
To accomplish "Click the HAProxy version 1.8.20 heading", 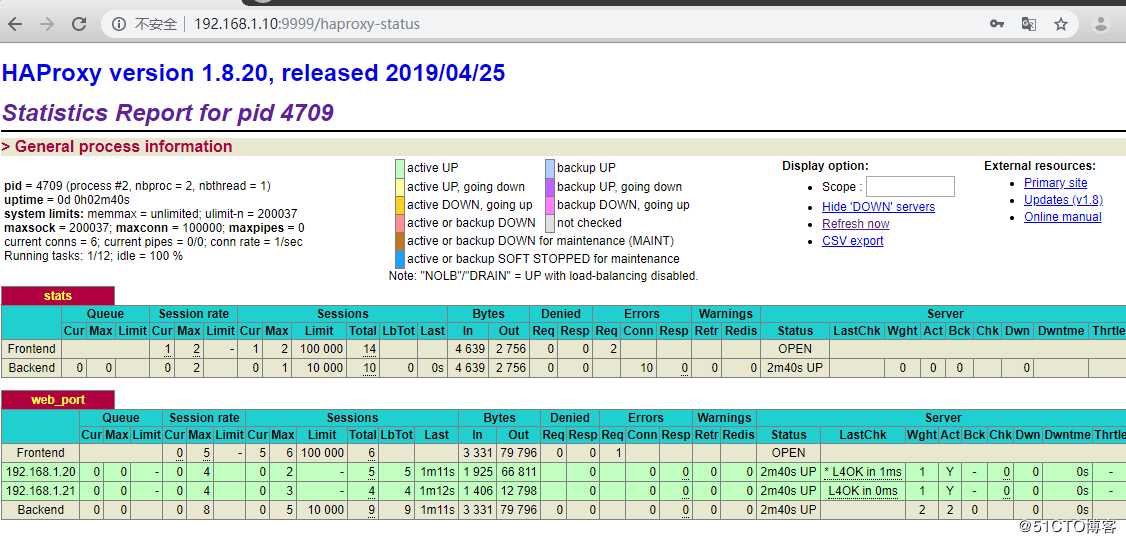I will tap(253, 73).
